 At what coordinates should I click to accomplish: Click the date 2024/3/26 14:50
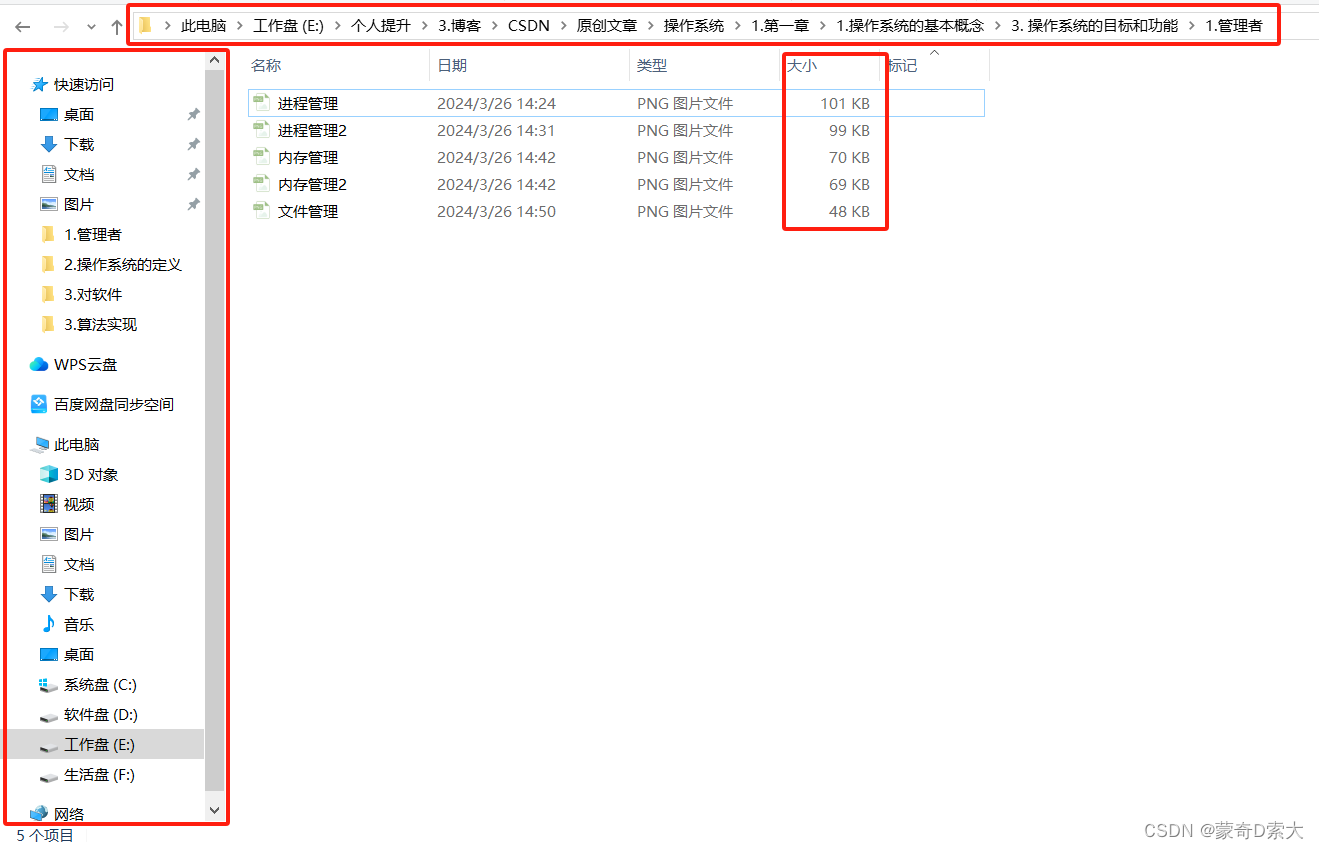click(x=496, y=211)
